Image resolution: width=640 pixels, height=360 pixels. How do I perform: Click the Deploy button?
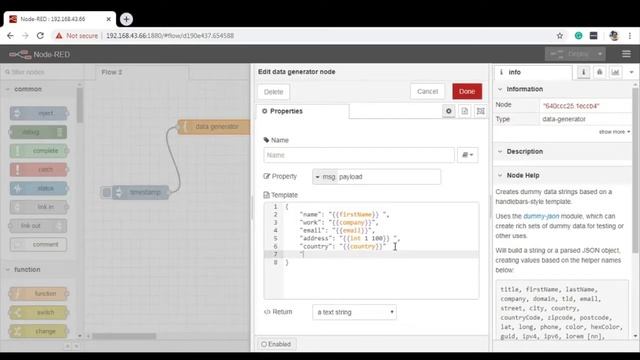point(571,54)
